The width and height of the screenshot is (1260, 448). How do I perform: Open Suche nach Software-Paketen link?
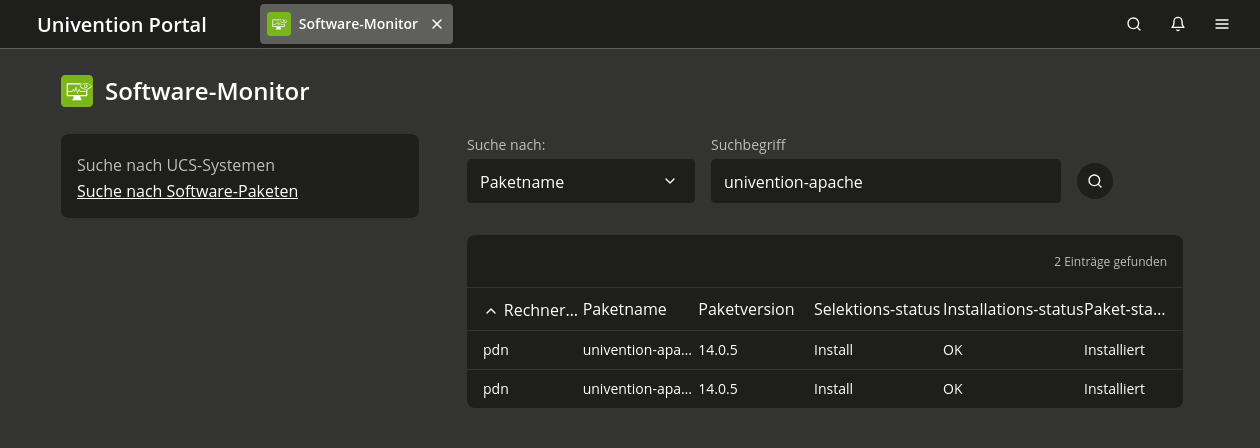pos(187,191)
